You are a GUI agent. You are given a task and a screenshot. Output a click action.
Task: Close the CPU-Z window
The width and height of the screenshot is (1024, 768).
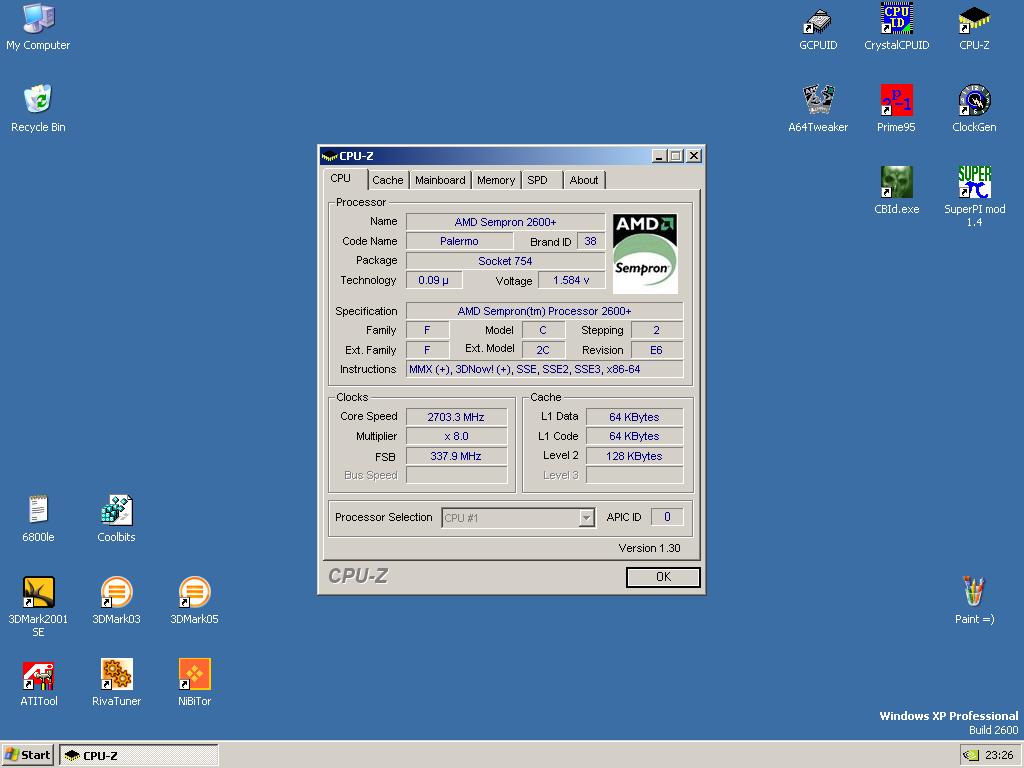click(694, 156)
